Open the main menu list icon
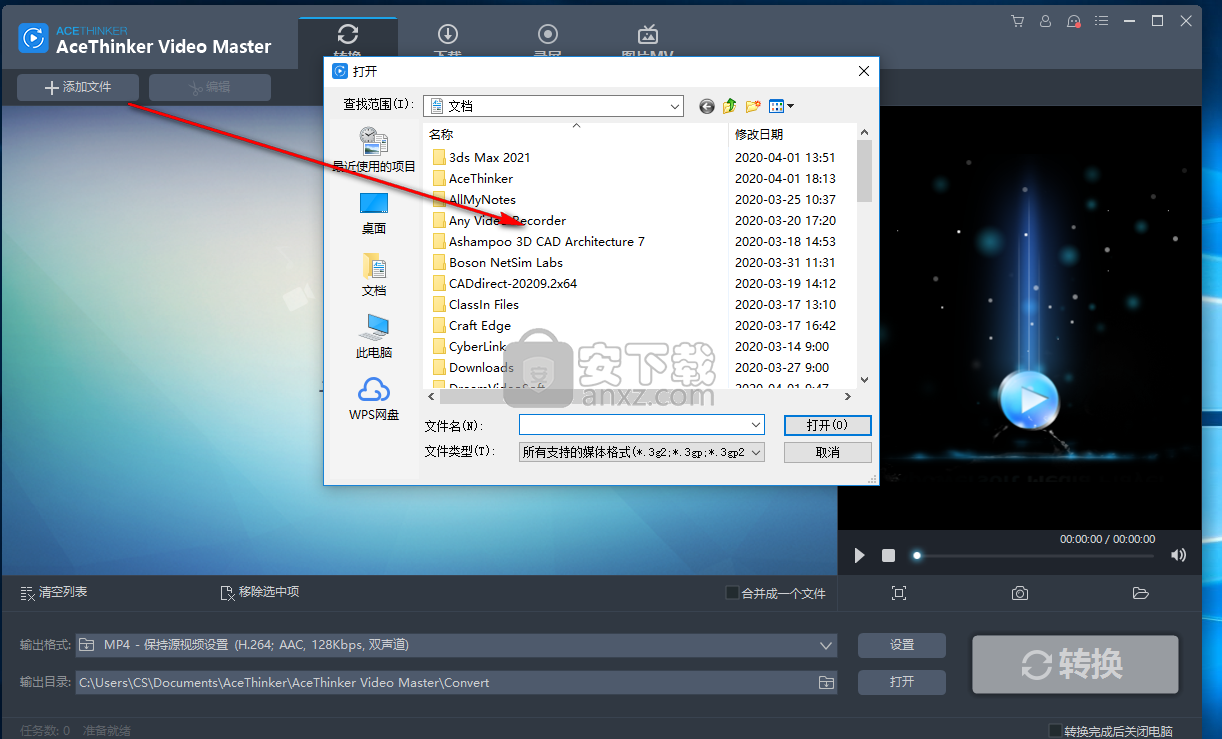The width and height of the screenshot is (1222, 739). coord(1102,20)
